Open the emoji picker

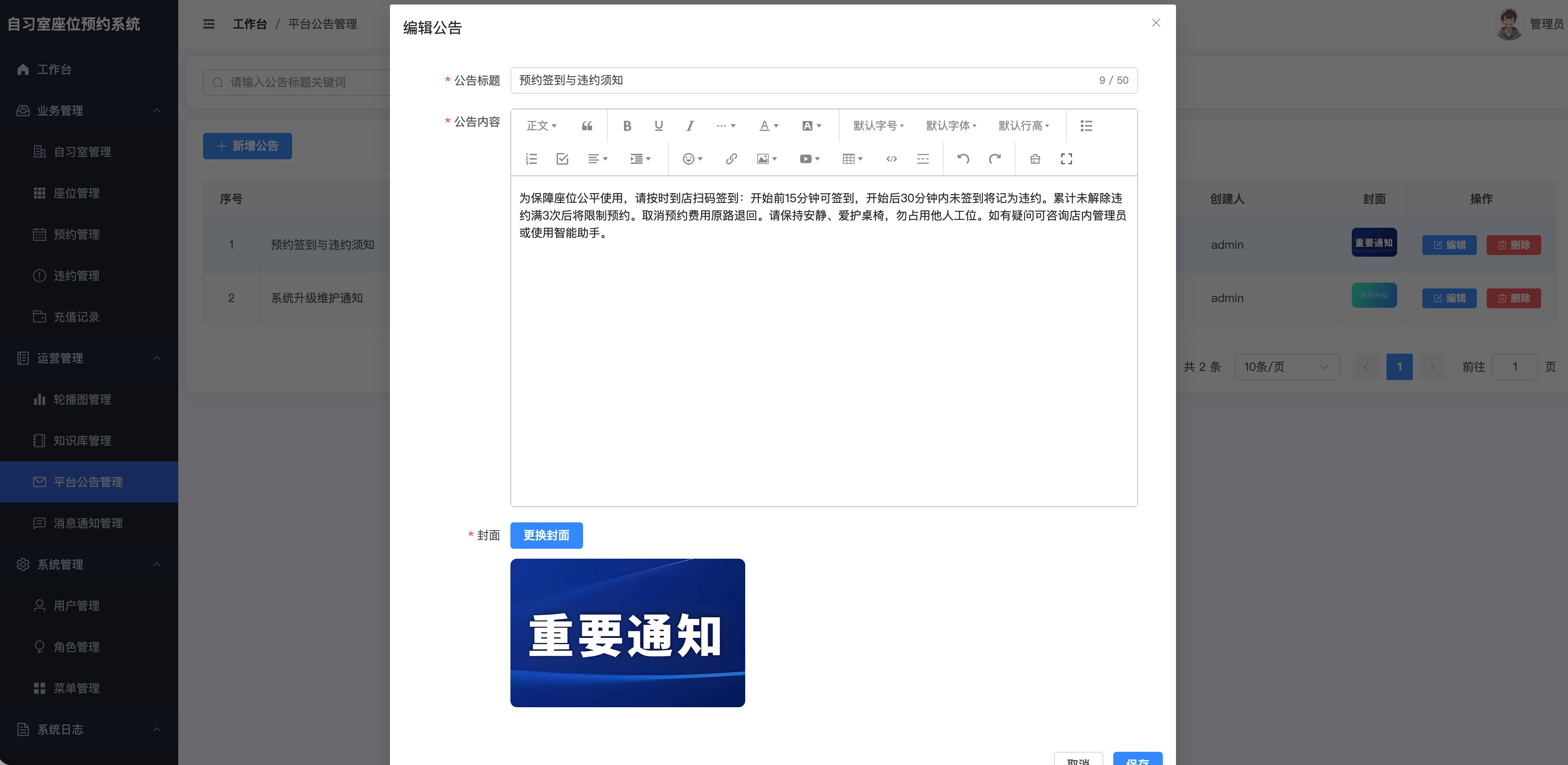[x=693, y=159]
